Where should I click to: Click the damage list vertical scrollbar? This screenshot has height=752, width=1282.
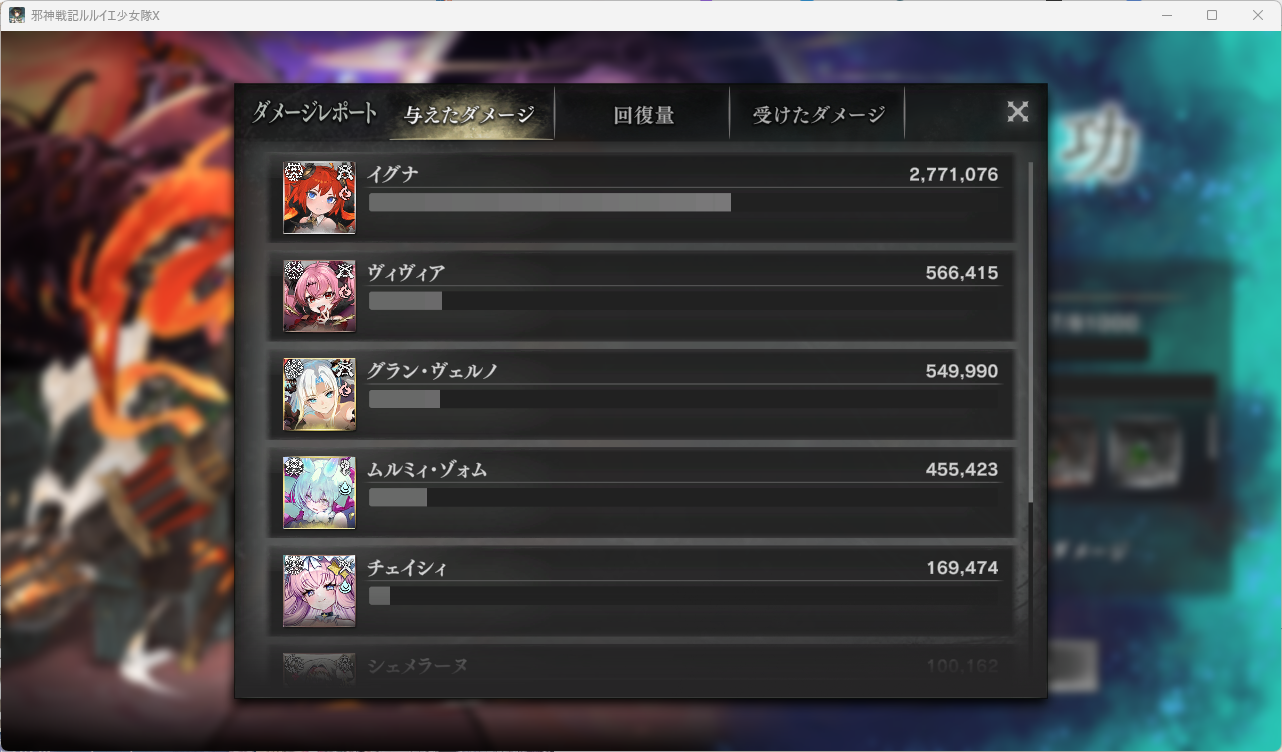pos(1031,331)
